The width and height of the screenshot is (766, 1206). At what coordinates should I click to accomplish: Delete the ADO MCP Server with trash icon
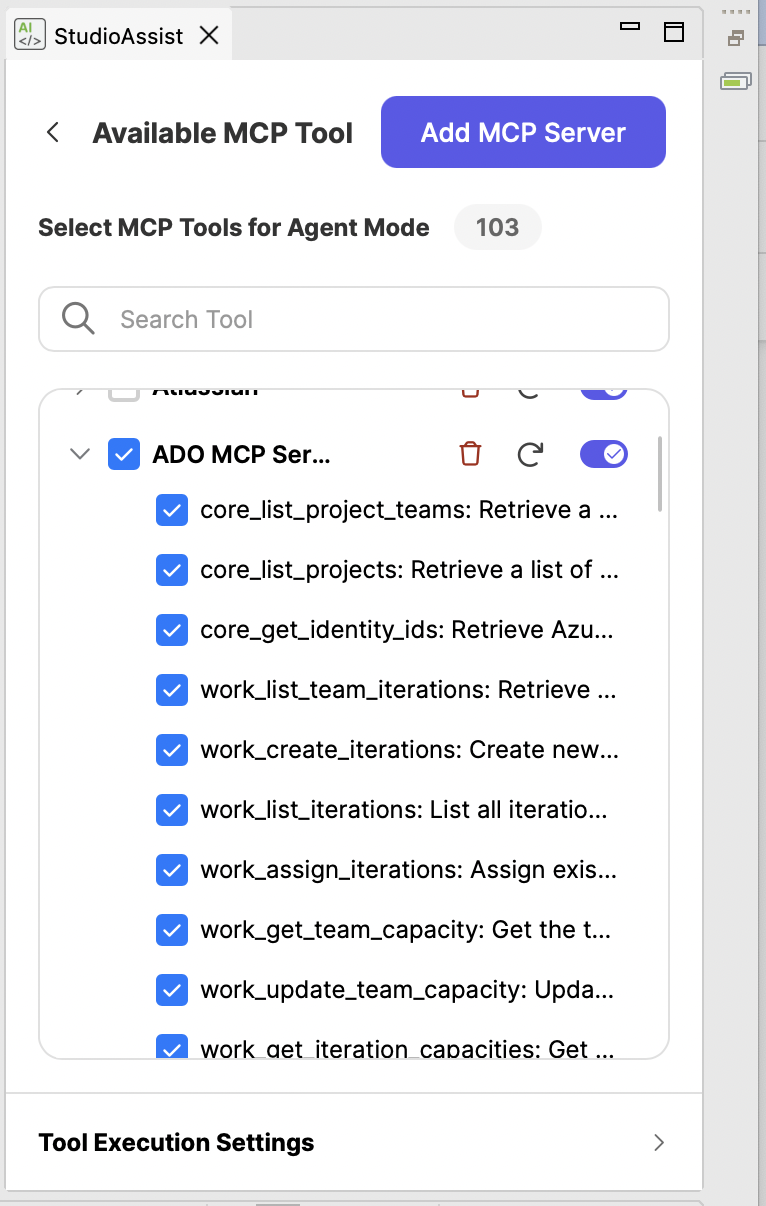coord(470,454)
